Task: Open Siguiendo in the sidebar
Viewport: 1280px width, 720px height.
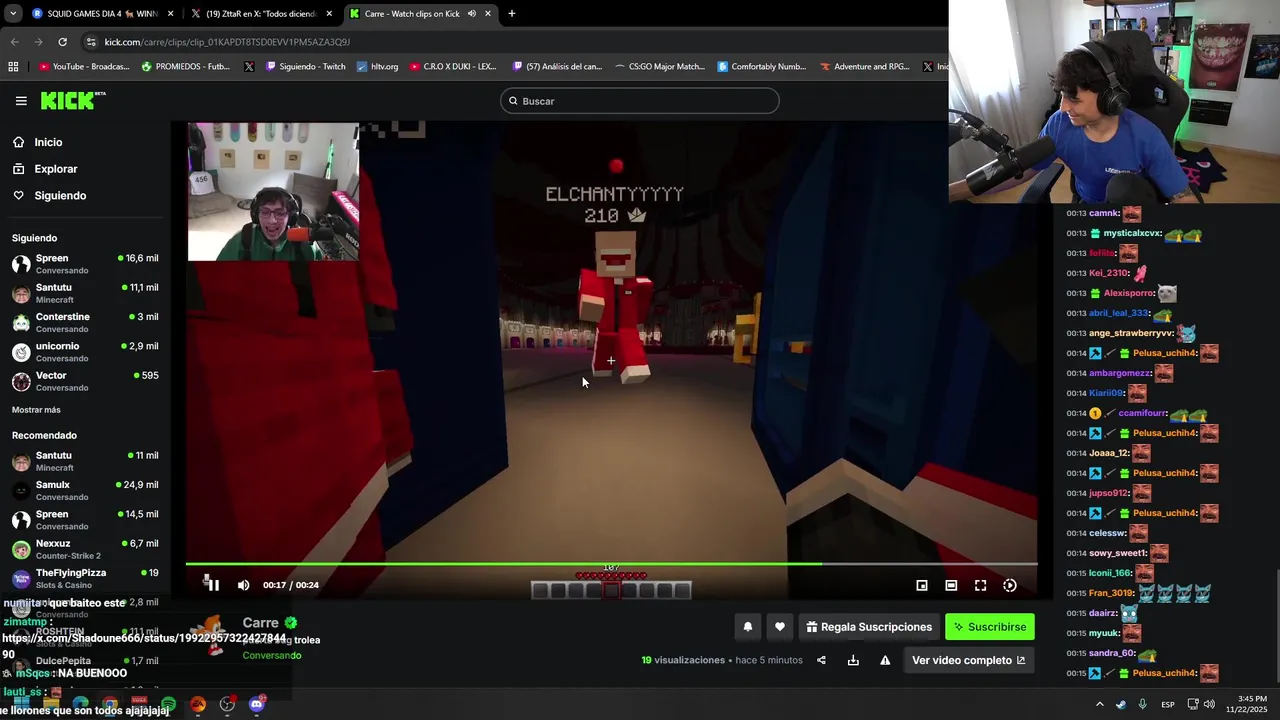Action: click(x=60, y=195)
